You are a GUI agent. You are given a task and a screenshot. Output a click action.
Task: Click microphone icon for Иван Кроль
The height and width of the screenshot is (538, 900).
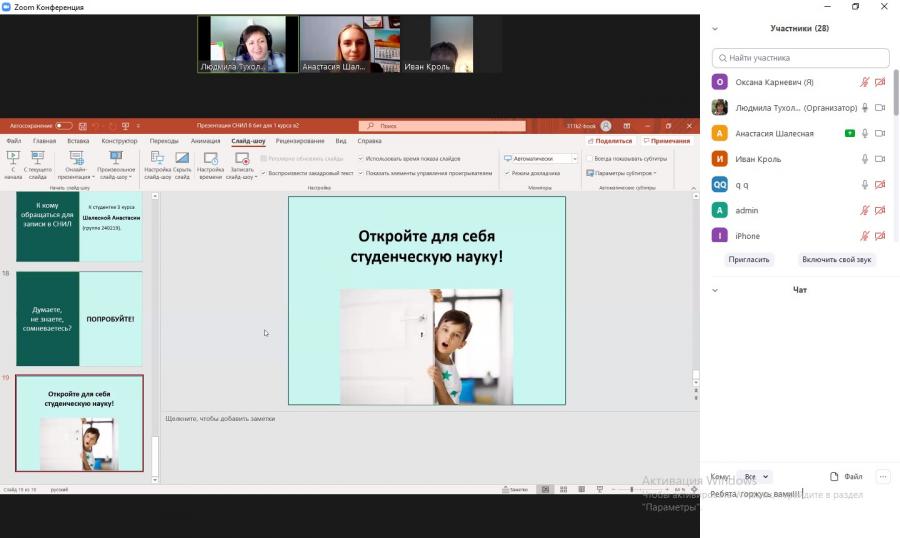point(864,159)
